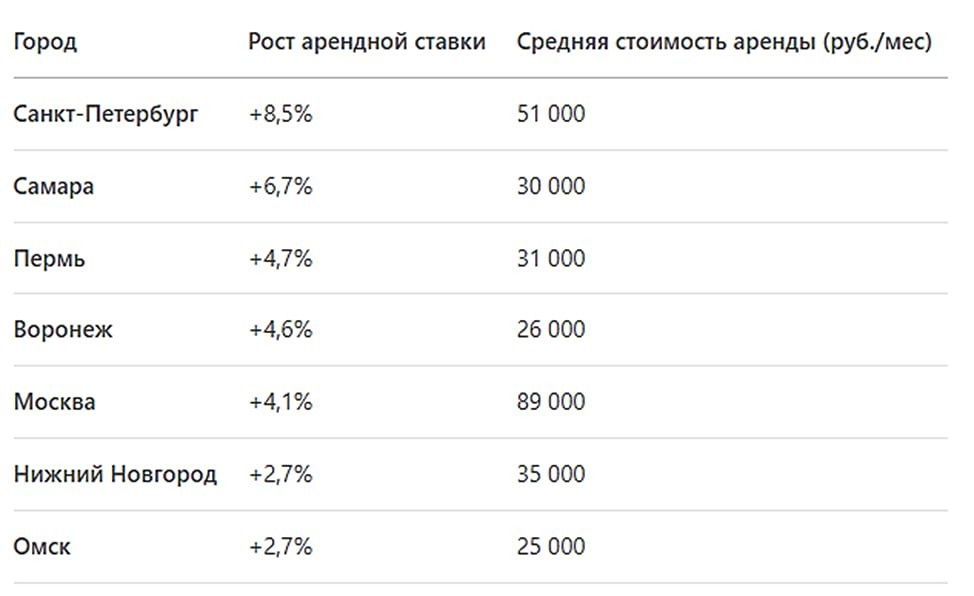Click the +4,7% growth value
Screen dimensions: 974x596
281,259
